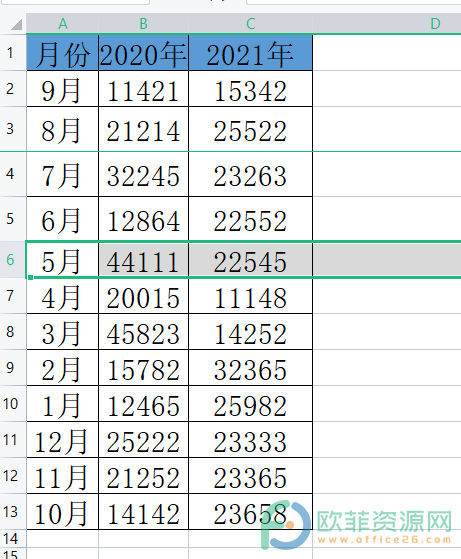
Task: Select row 14 header
Action: pyautogui.click(x=13, y=539)
